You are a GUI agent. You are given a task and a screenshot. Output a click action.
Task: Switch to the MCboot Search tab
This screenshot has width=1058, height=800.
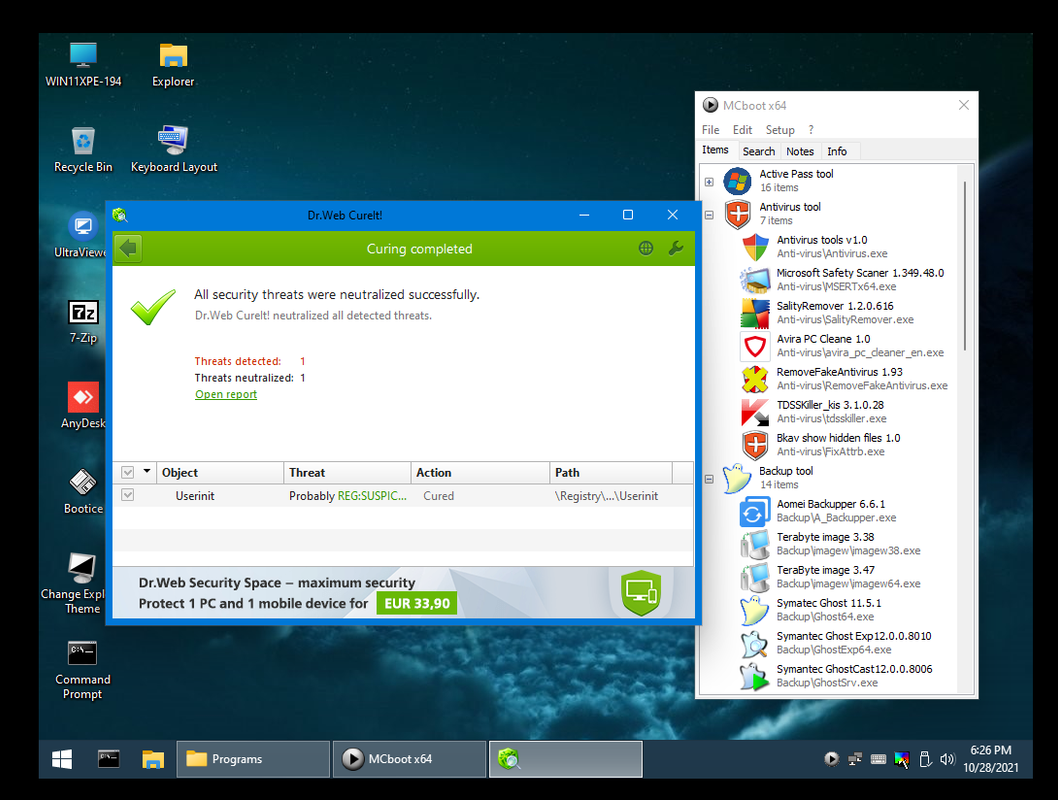click(758, 151)
